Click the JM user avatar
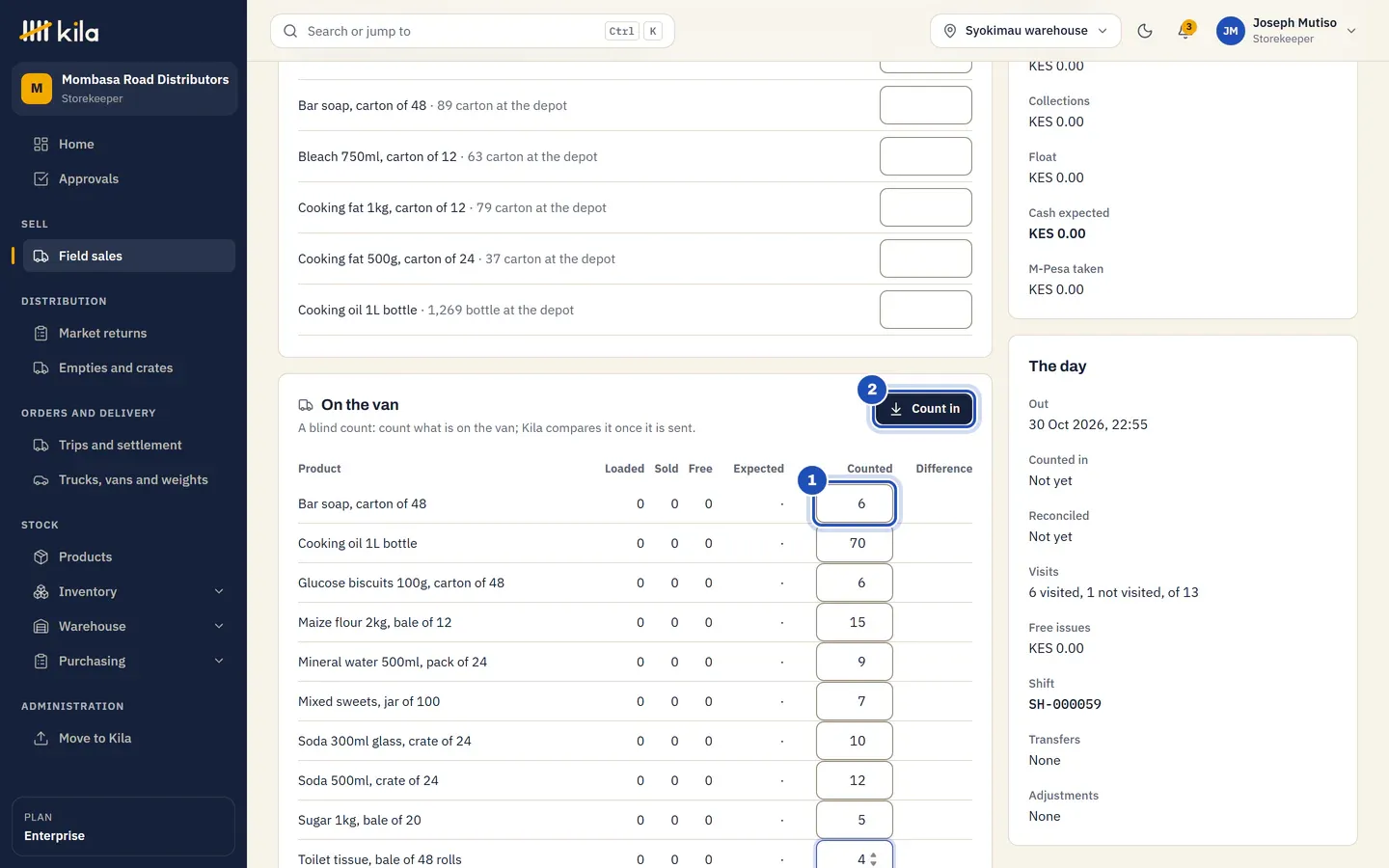The height and width of the screenshot is (868, 1389). point(1231,31)
